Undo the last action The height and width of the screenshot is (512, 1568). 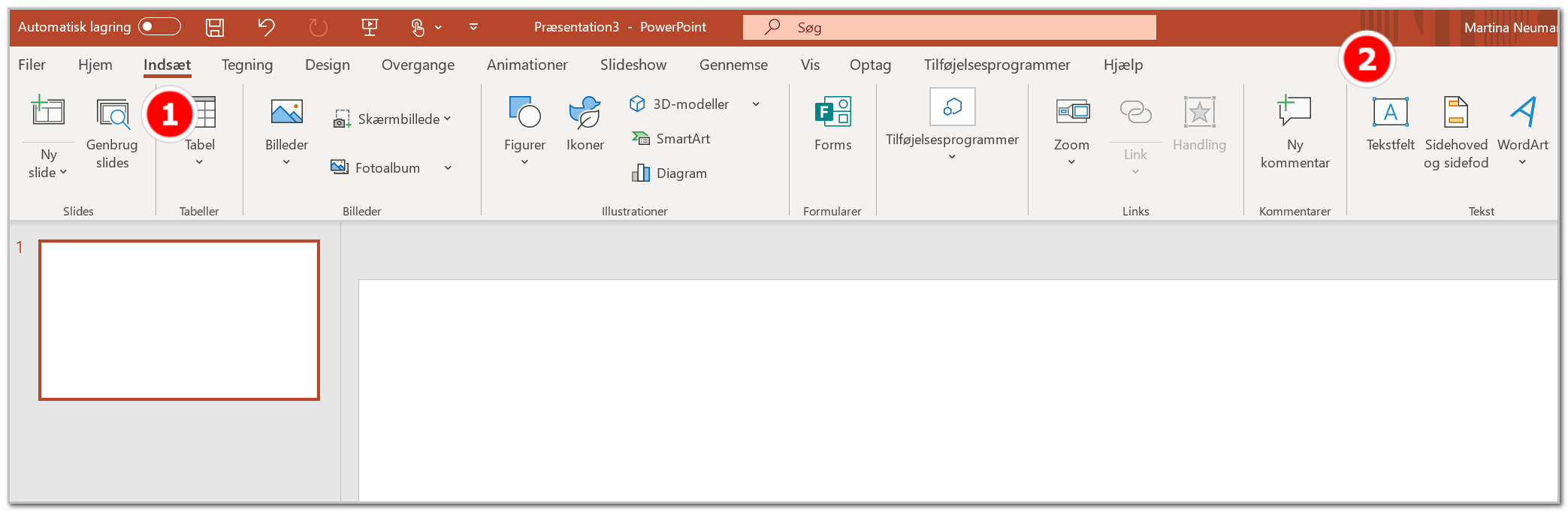(266, 28)
